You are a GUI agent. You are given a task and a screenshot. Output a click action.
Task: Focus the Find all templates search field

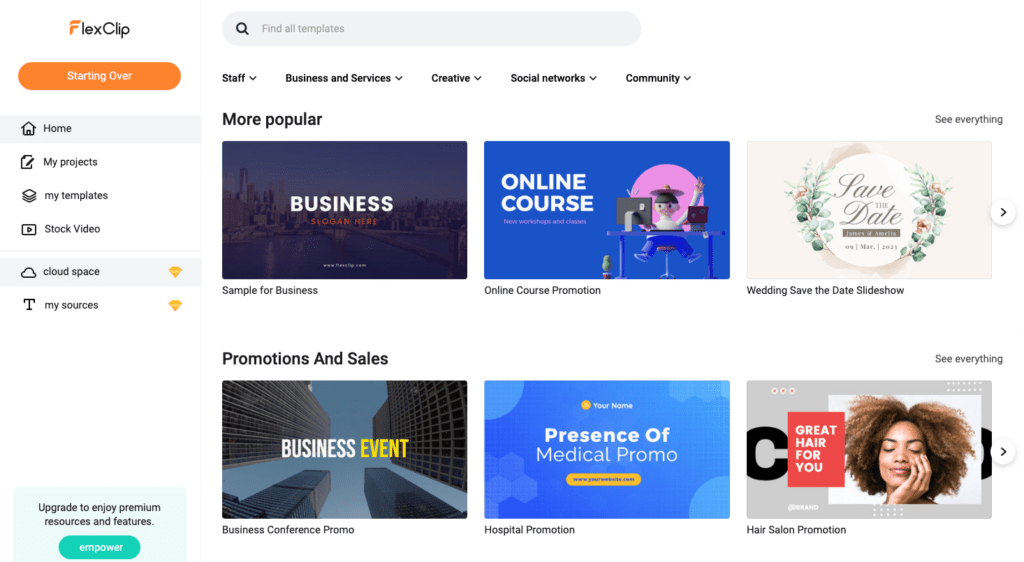432,29
